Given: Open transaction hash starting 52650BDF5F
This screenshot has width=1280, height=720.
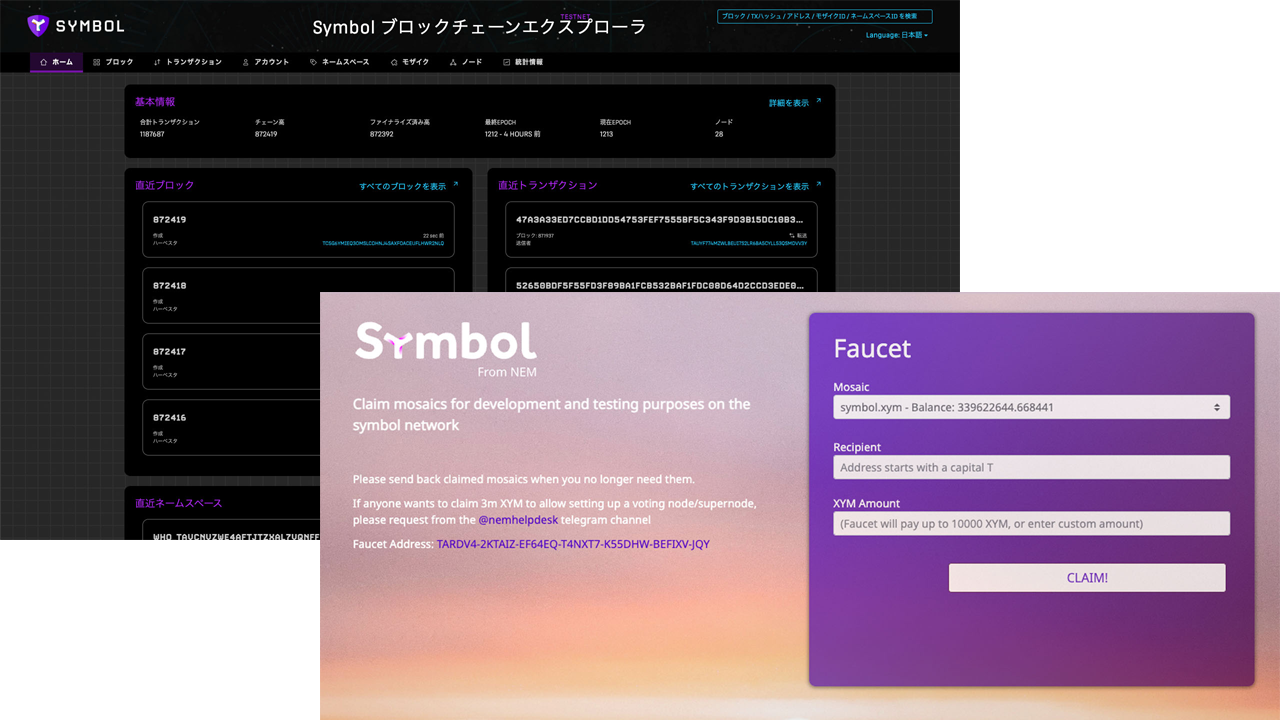Looking at the screenshot, I should tap(660, 285).
